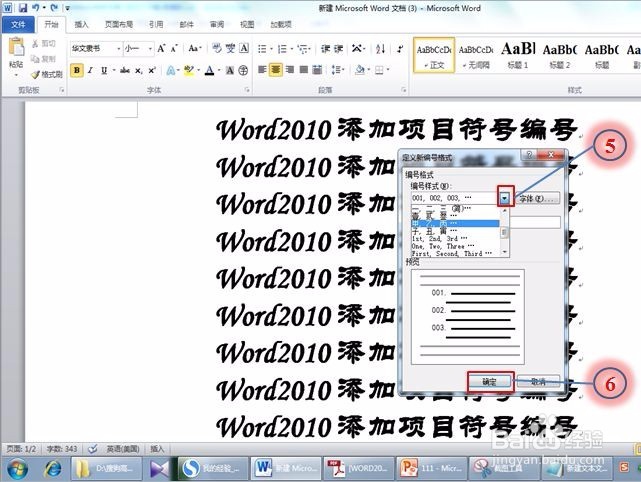The height and width of the screenshot is (482, 641).
Task: Open the Snipping Tool taskbar item
Action: pos(504,469)
